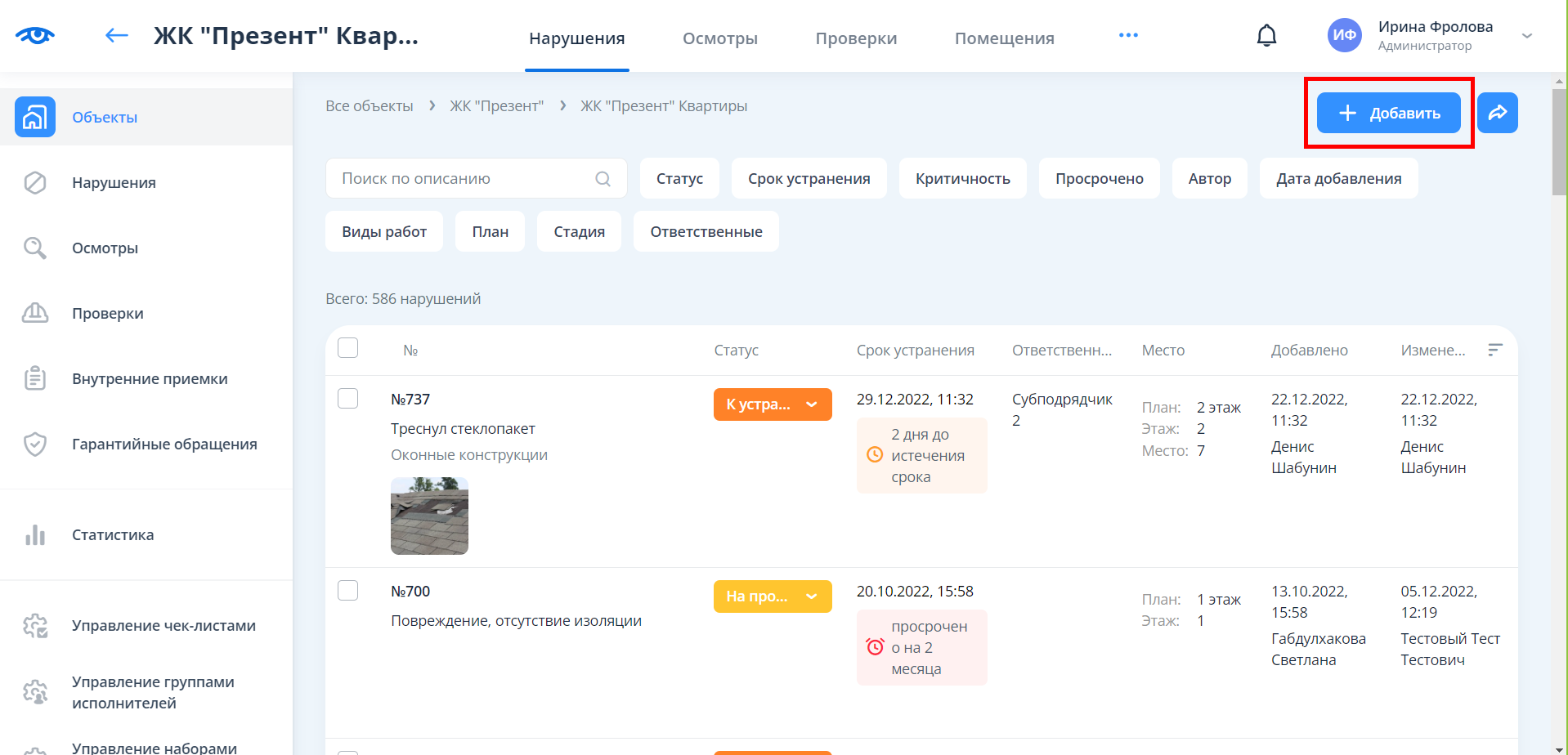Expand the user profile menu chevron
1568x755 pixels.
(x=1526, y=36)
